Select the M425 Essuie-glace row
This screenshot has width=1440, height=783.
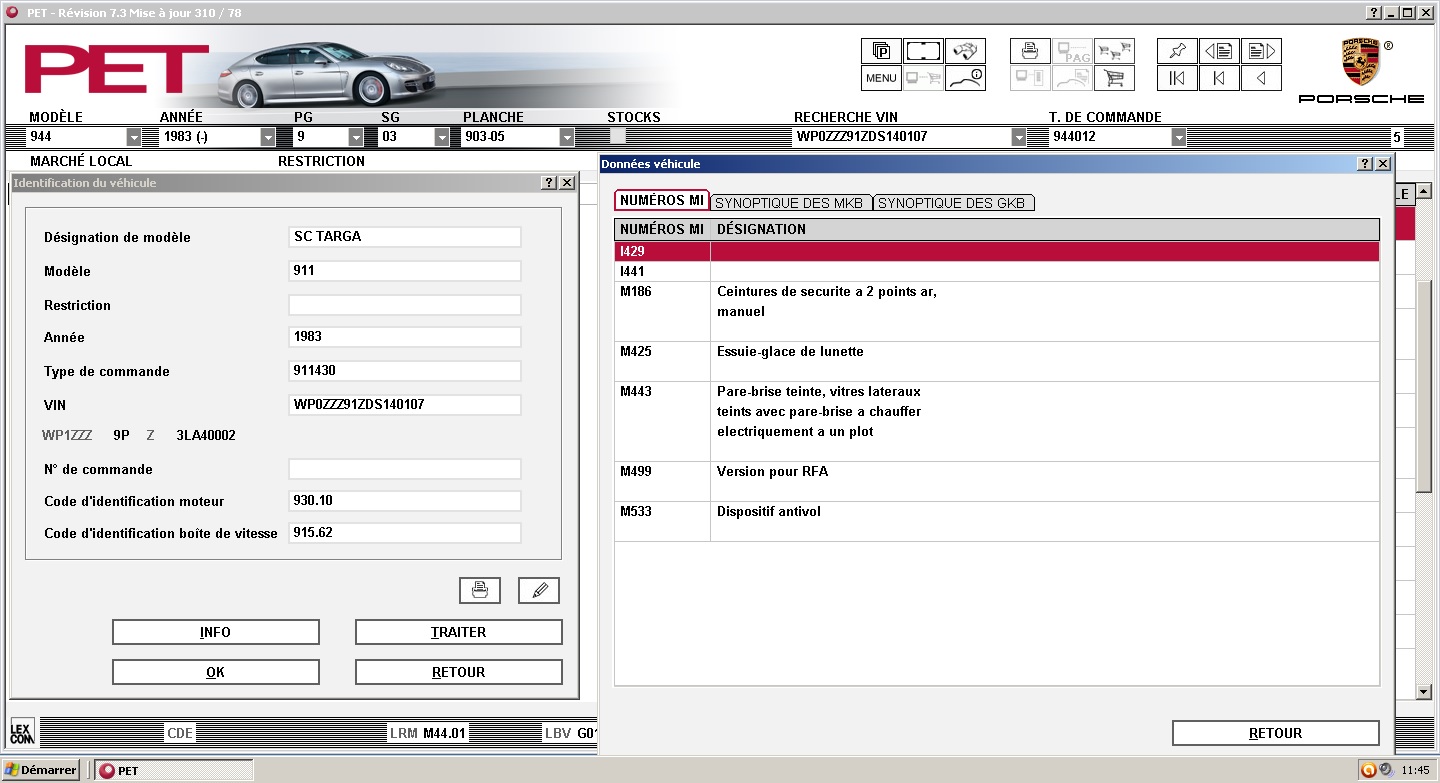pyautogui.click(x=997, y=362)
